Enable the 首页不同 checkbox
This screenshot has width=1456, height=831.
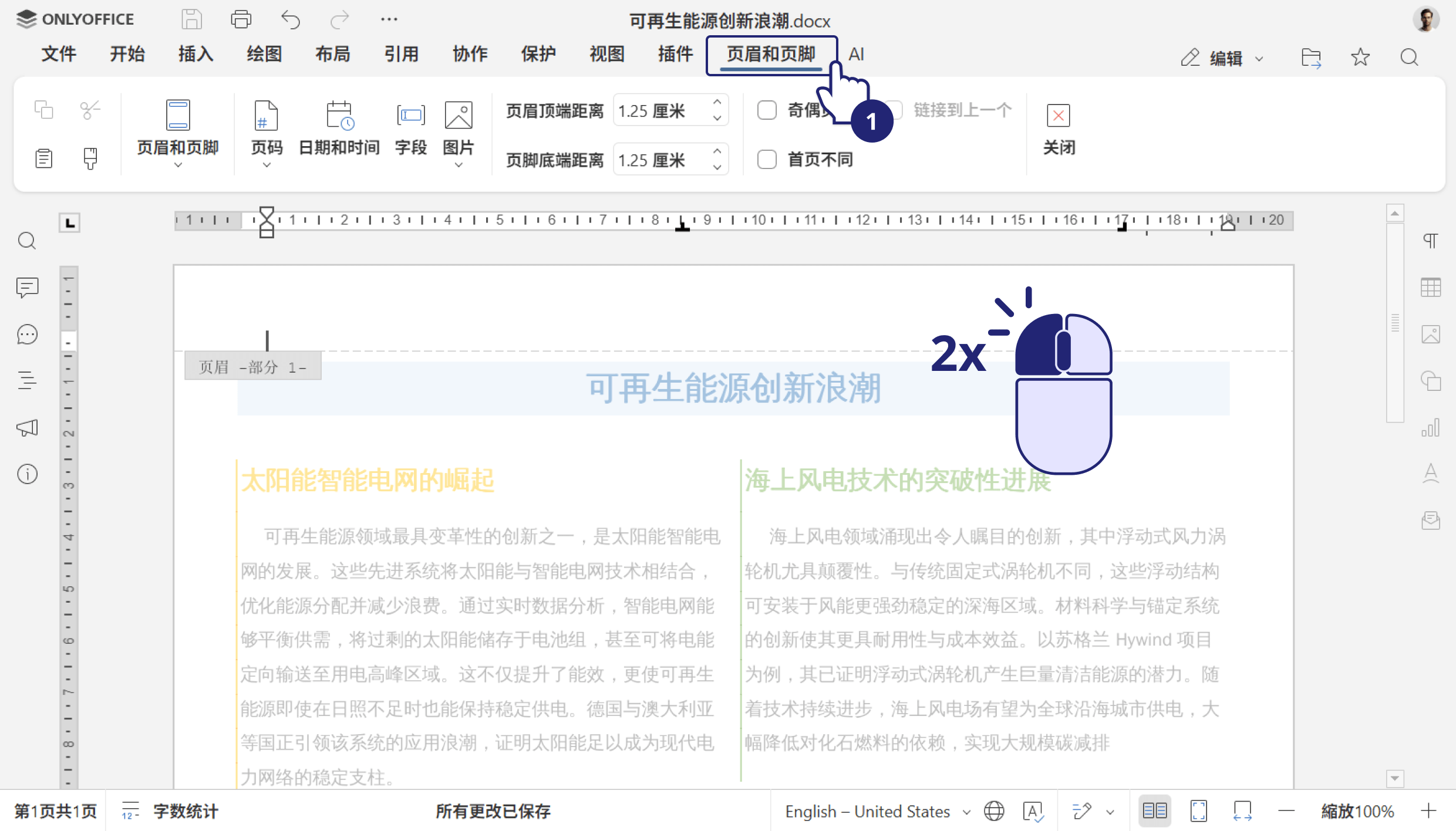click(x=767, y=159)
